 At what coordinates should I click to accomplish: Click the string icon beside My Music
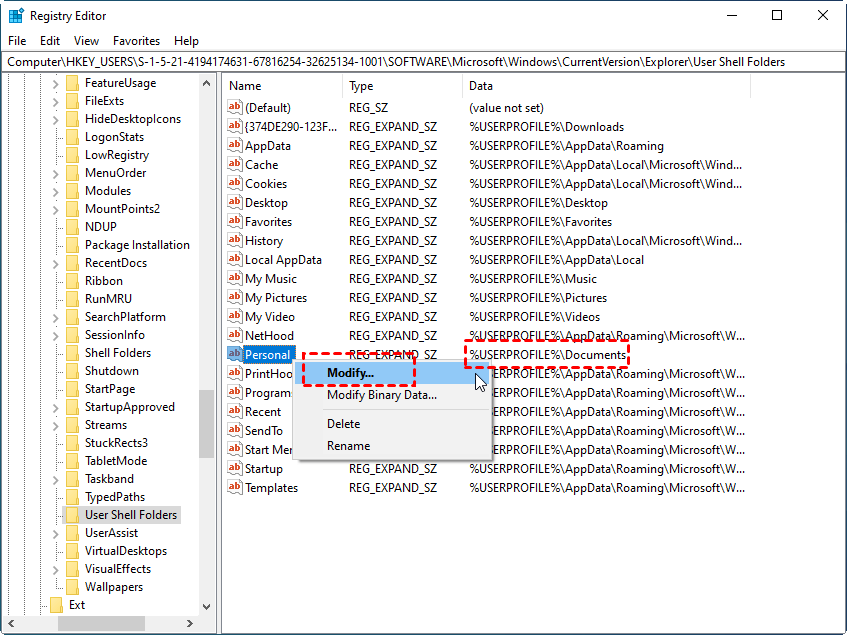coord(234,278)
